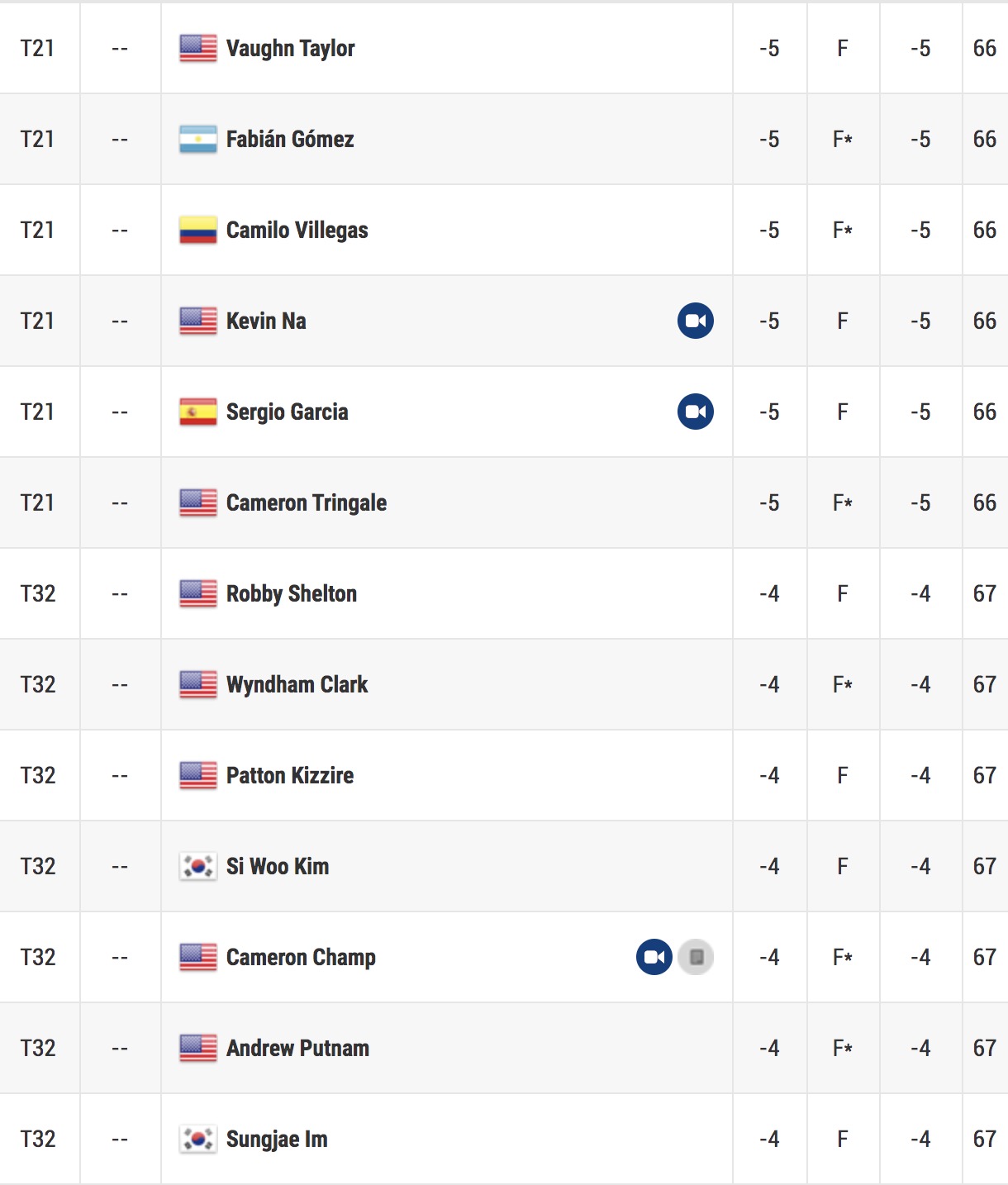Click the Colombia flag next to Camilo Villegas
Viewport: 1008px width, 1185px height.
(x=198, y=230)
